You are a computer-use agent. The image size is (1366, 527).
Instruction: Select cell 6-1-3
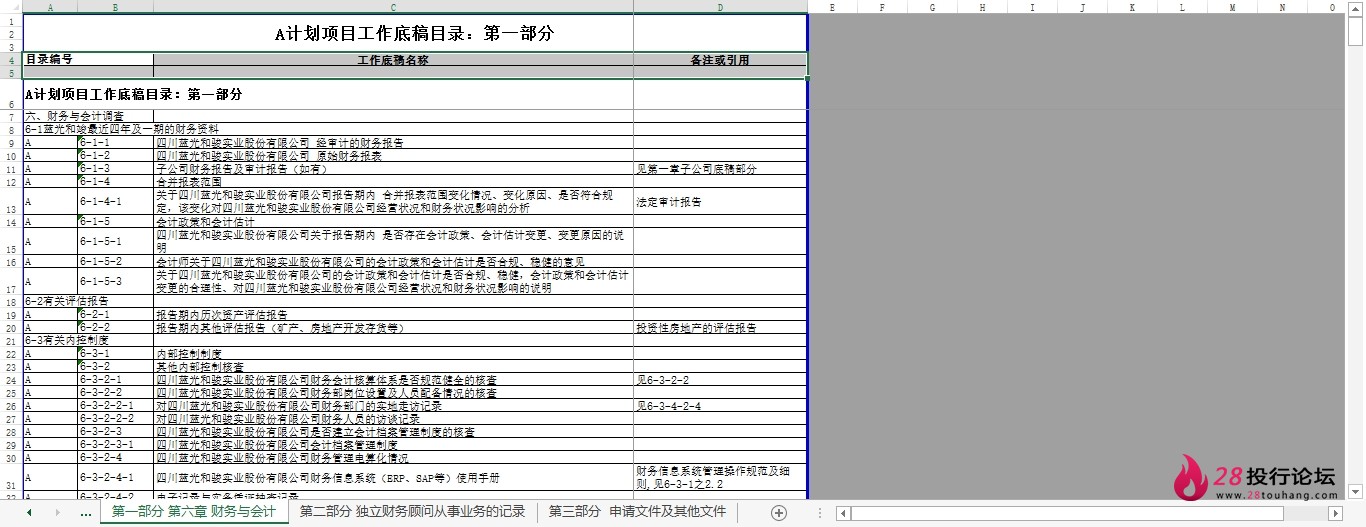click(x=115, y=169)
